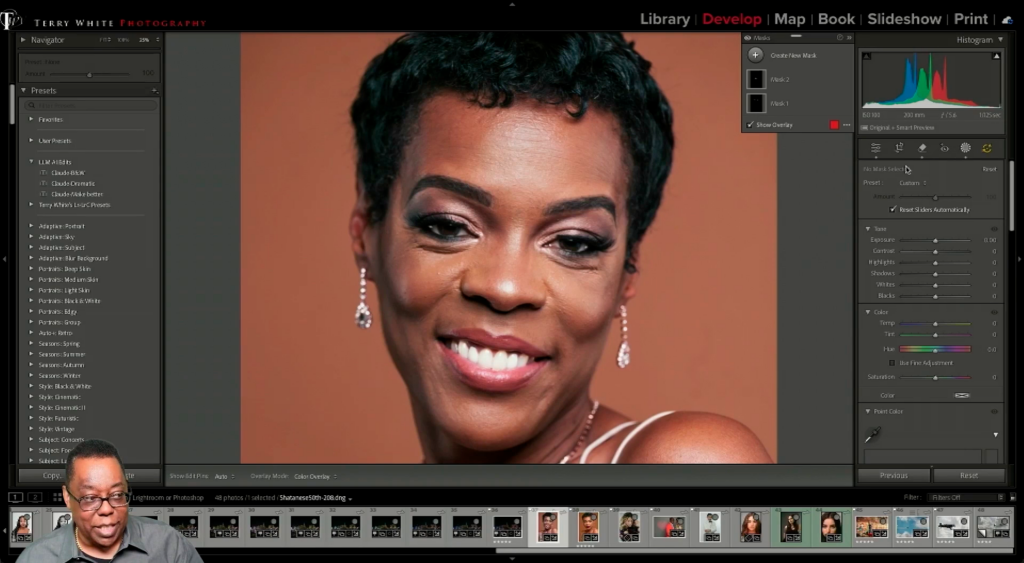This screenshot has height=563, width=1024.
Task: Click the Previous button
Action: pos(893,475)
